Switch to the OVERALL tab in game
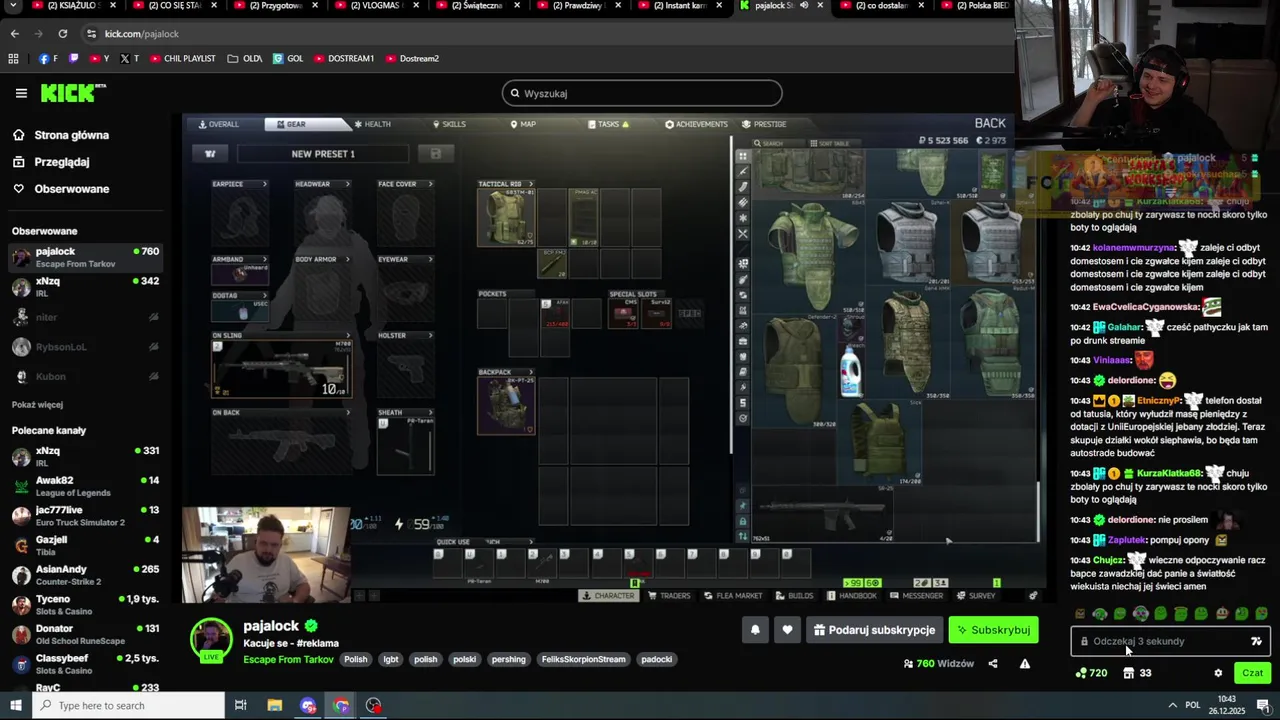The width and height of the screenshot is (1280, 720). 219,125
